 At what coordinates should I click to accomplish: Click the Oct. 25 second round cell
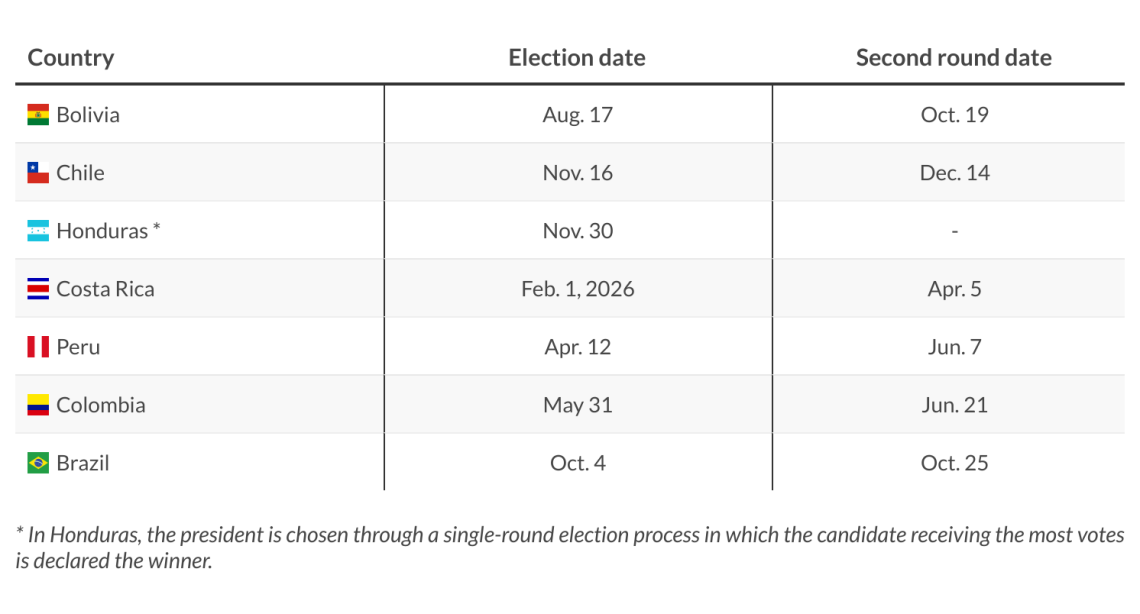click(954, 464)
